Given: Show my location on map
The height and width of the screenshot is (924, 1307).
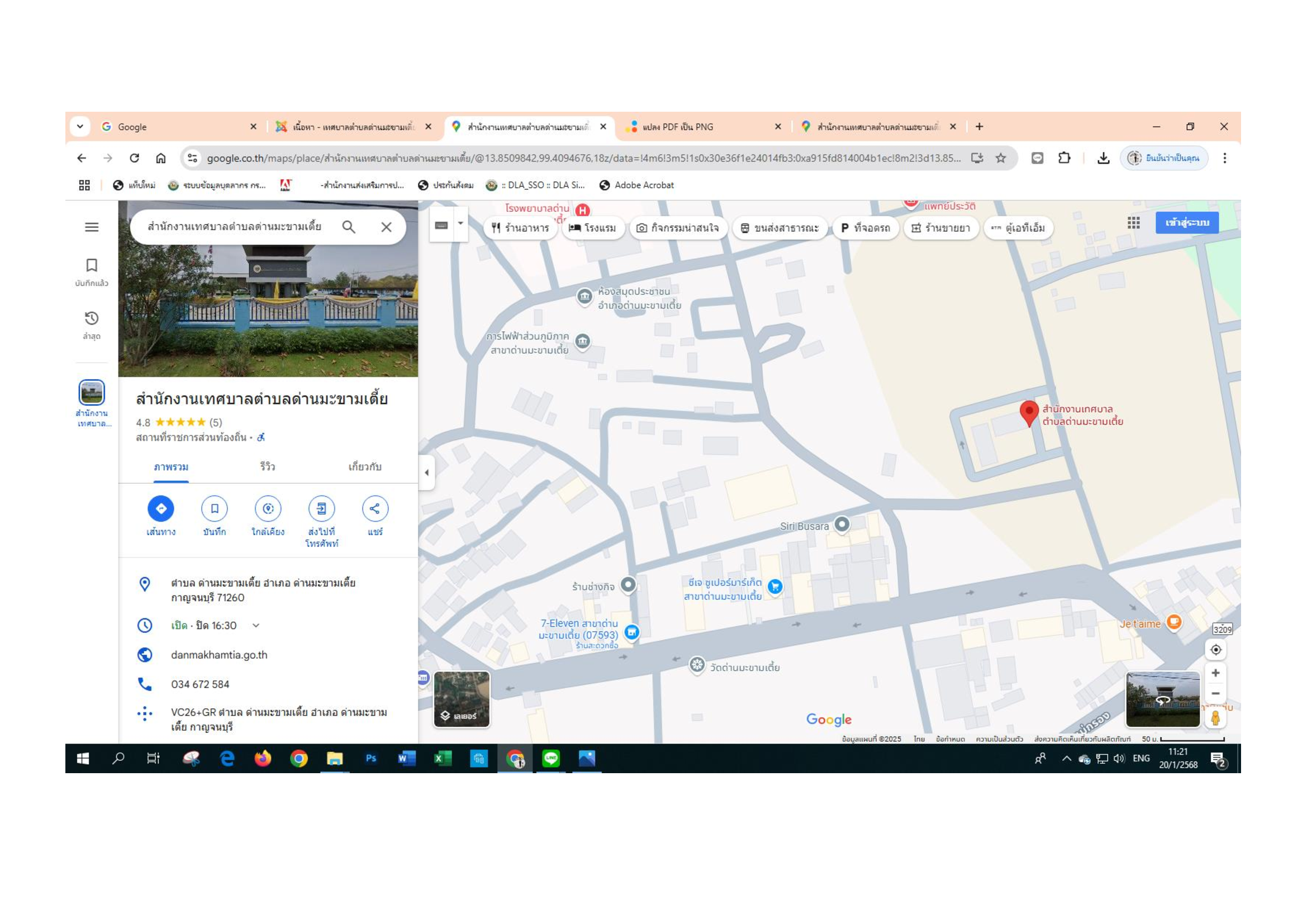Looking at the screenshot, I should click(x=1215, y=650).
